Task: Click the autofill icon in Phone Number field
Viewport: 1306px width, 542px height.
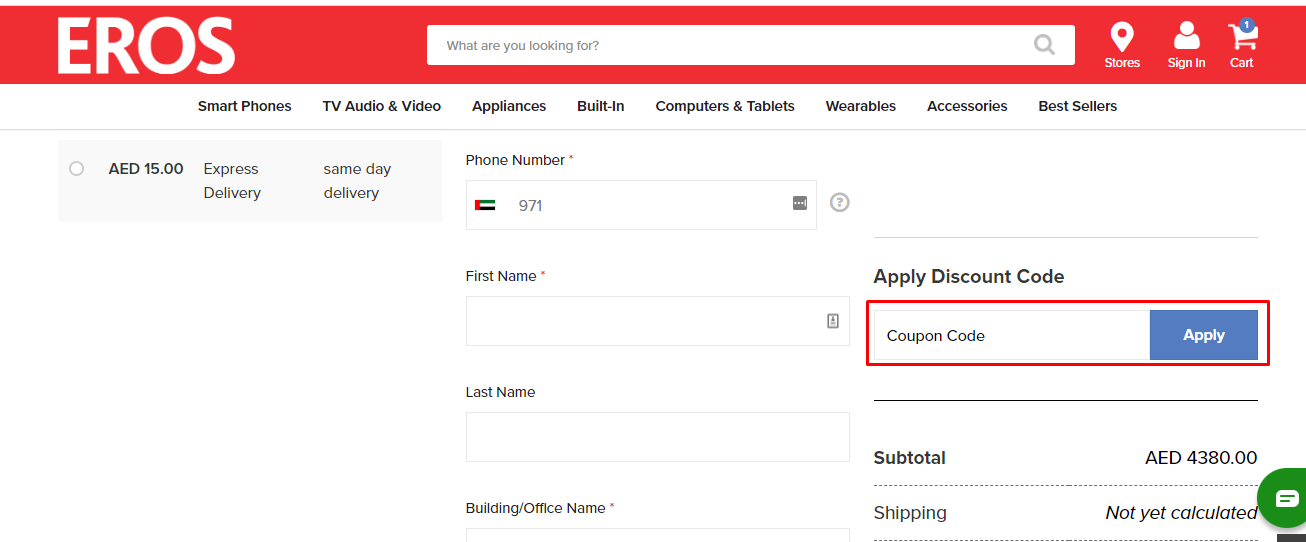Action: pyautogui.click(x=800, y=203)
